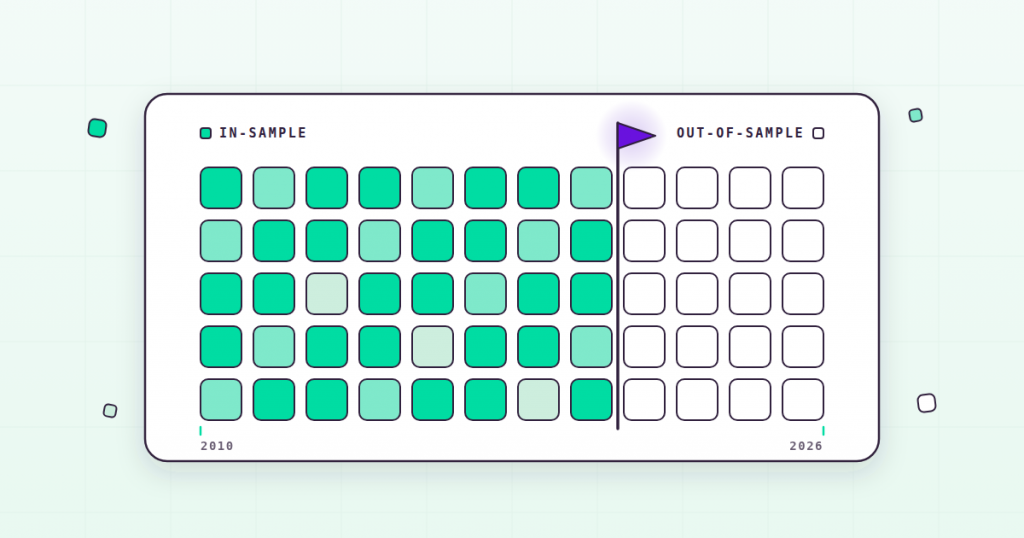The width and height of the screenshot is (1024, 538).
Task: Click the IN-SAMPLE label text
Action: point(263,133)
